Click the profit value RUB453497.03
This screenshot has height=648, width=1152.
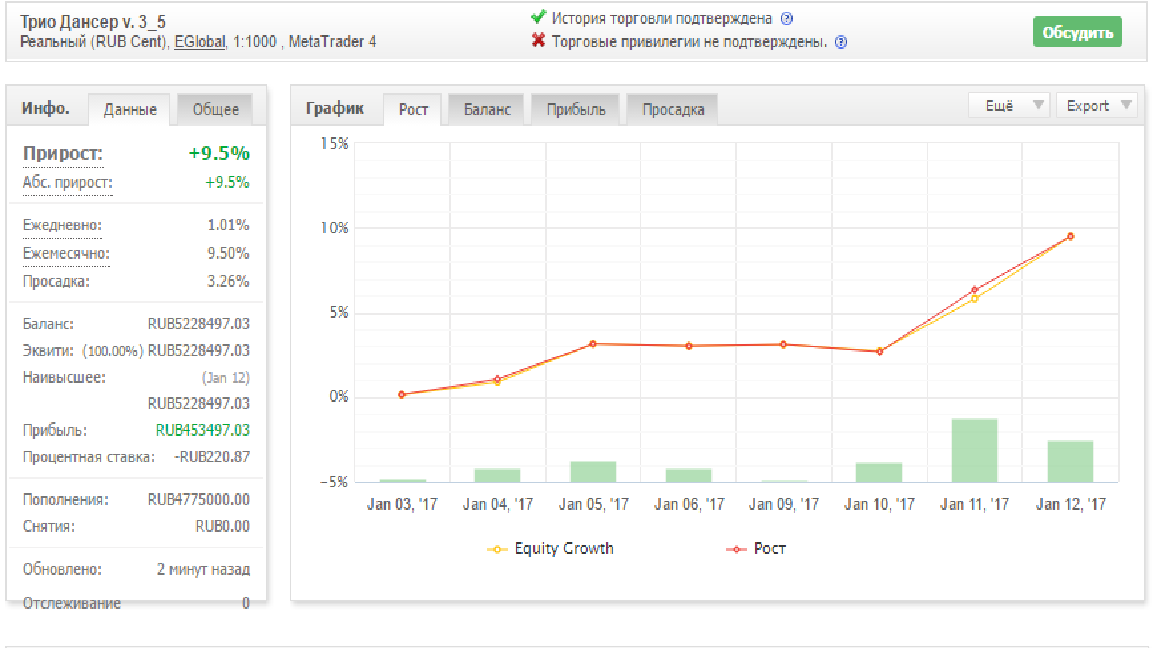[x=203, y=431]
